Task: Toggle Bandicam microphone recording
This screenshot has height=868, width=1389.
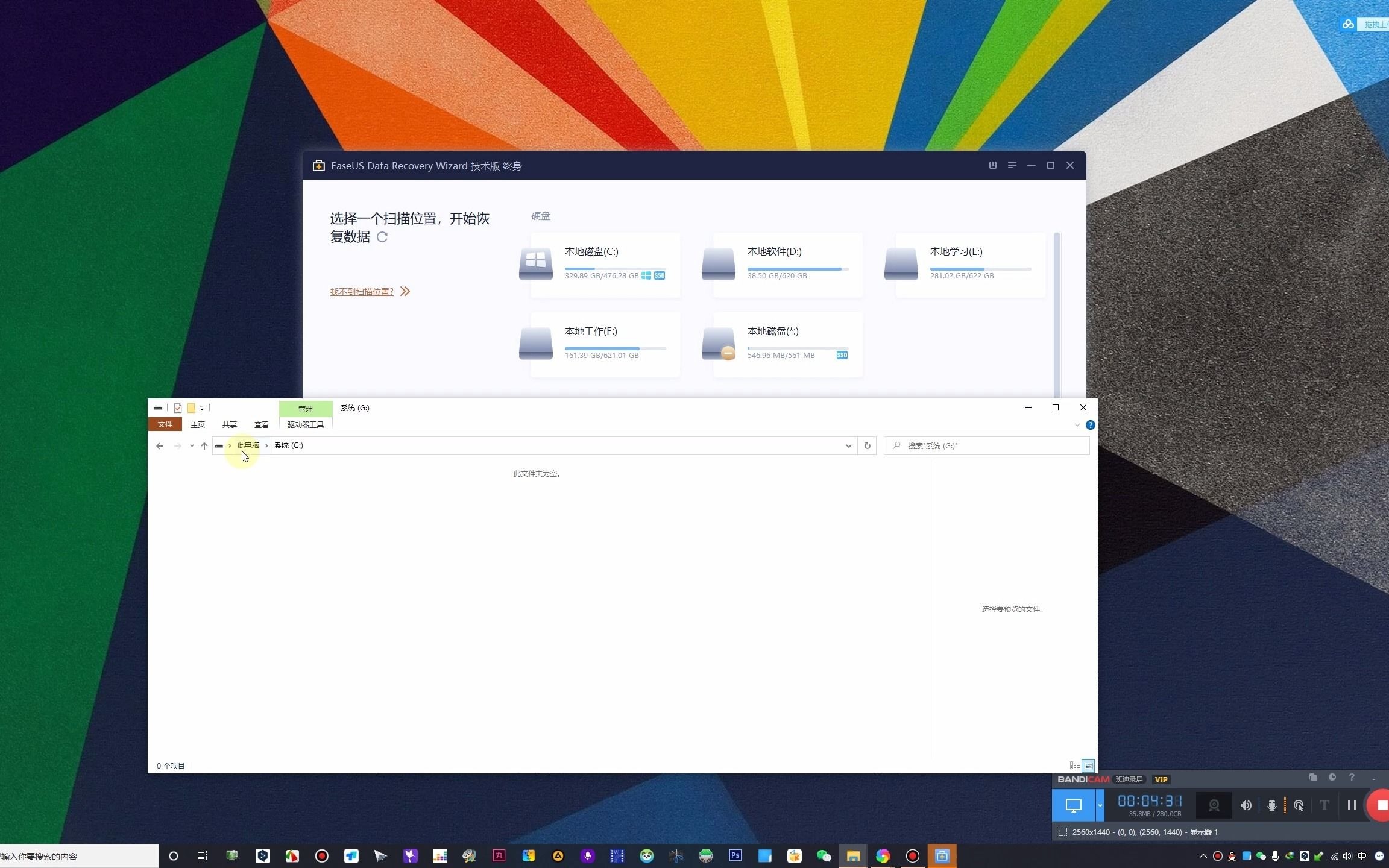Action: [1272, 805]
